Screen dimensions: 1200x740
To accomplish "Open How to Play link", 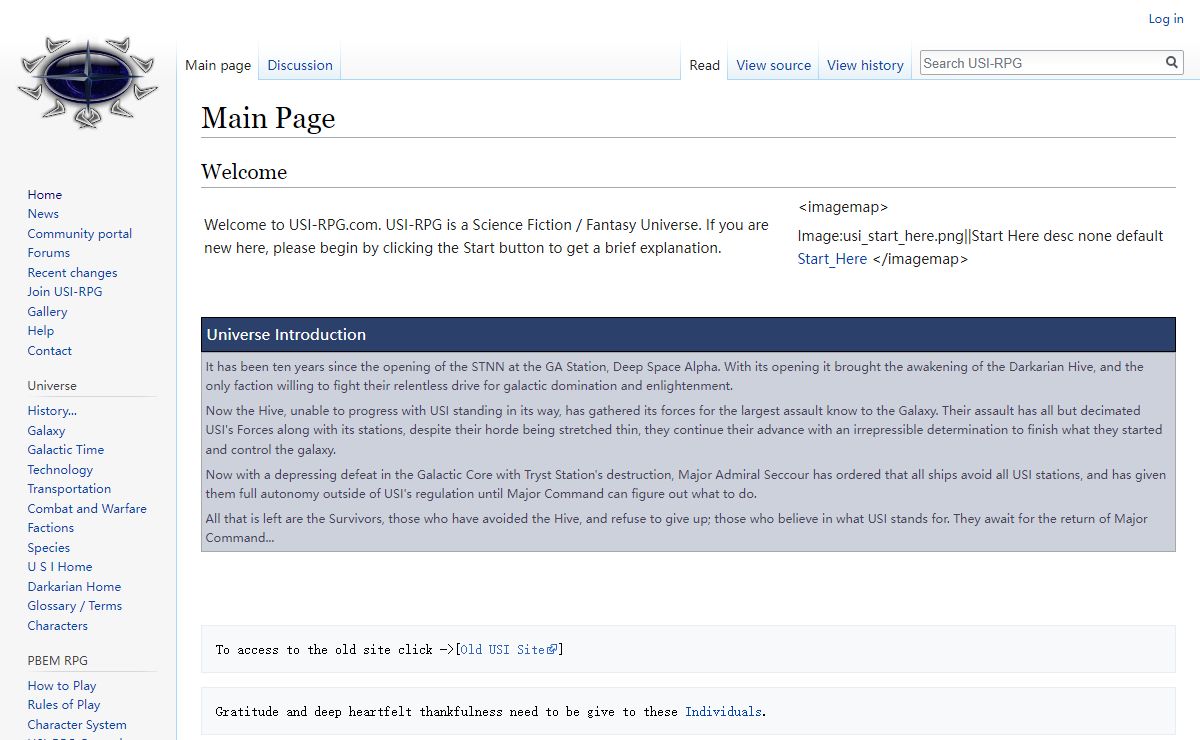I will (x=62, y=685).
